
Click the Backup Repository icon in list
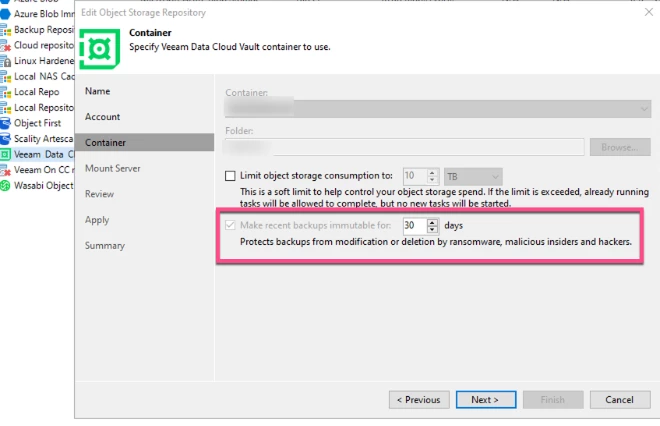tap(5, 30)
